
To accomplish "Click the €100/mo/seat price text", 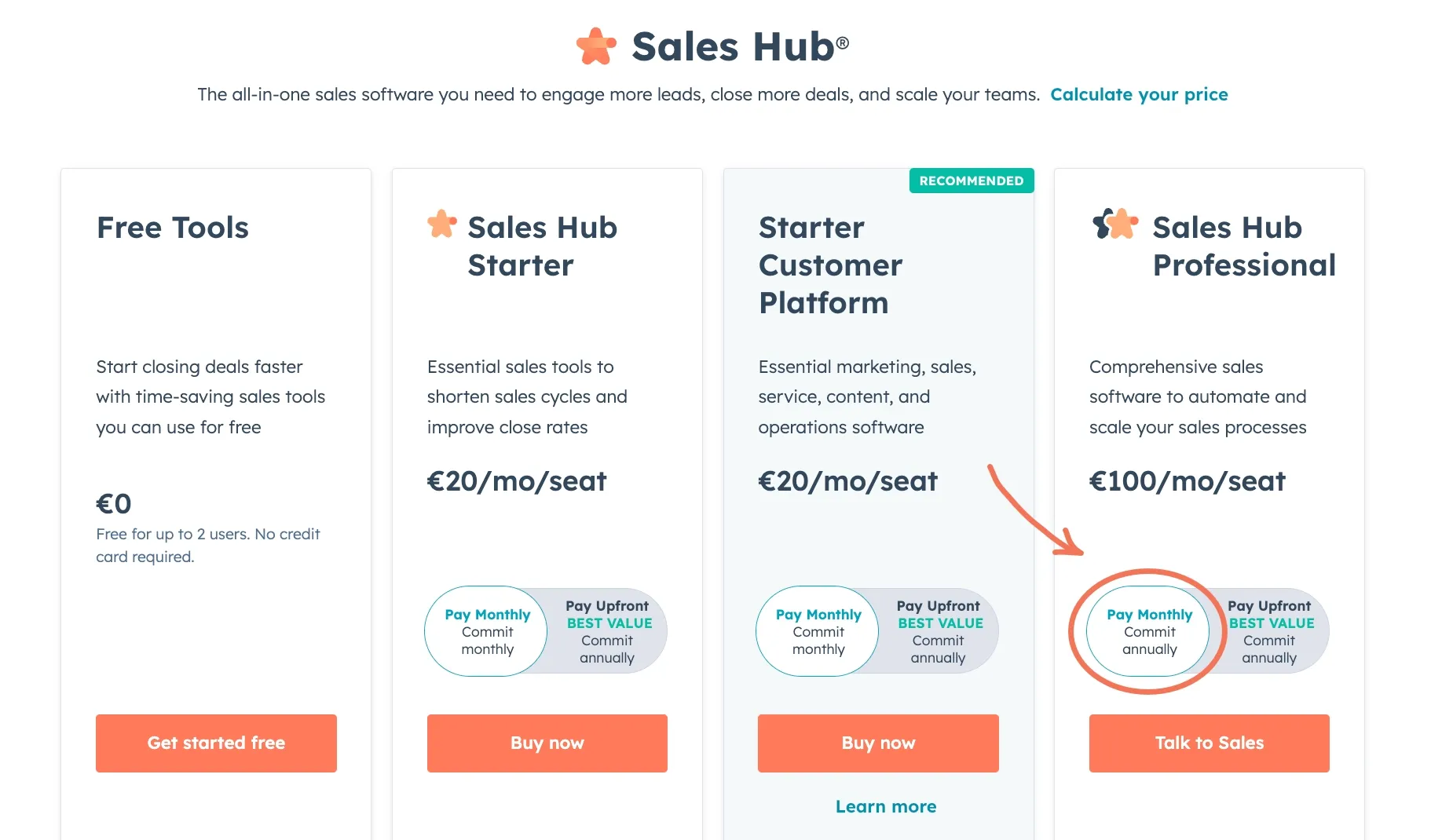I will click(1187, 480).
